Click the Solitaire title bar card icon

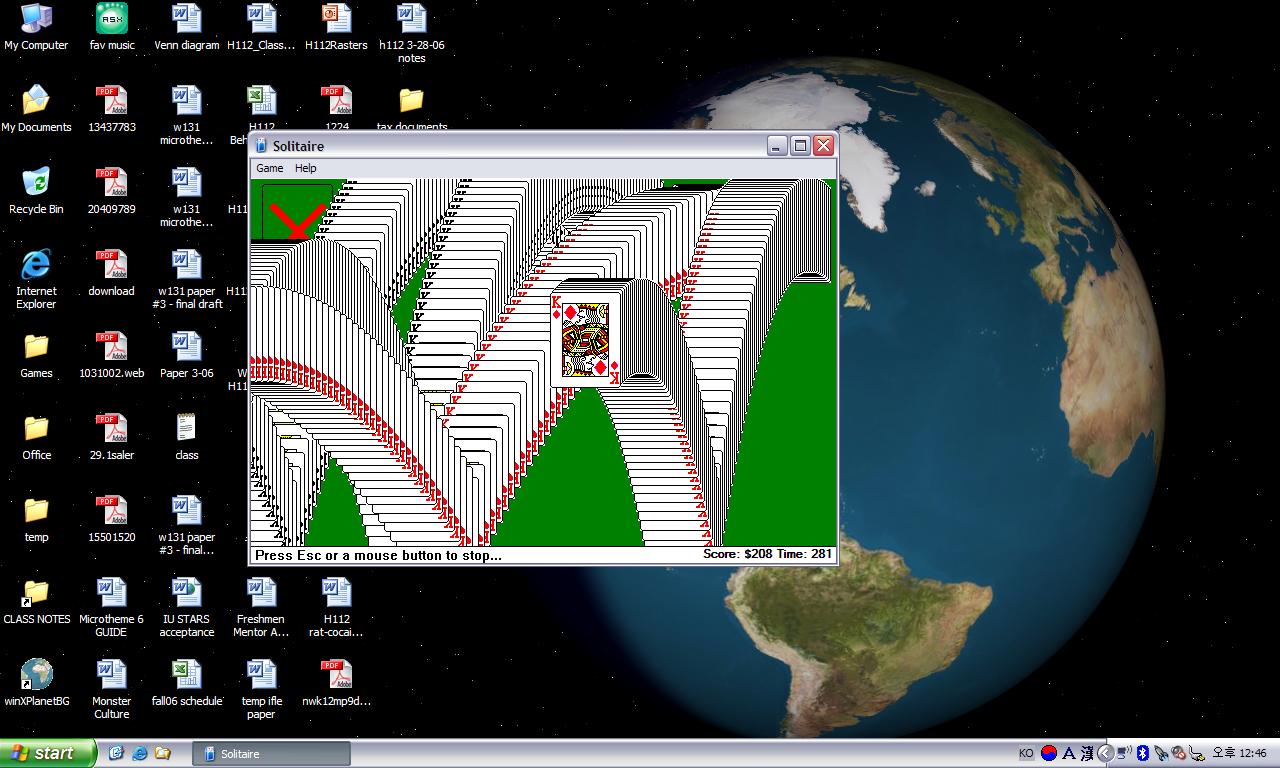tap(261, 145)
